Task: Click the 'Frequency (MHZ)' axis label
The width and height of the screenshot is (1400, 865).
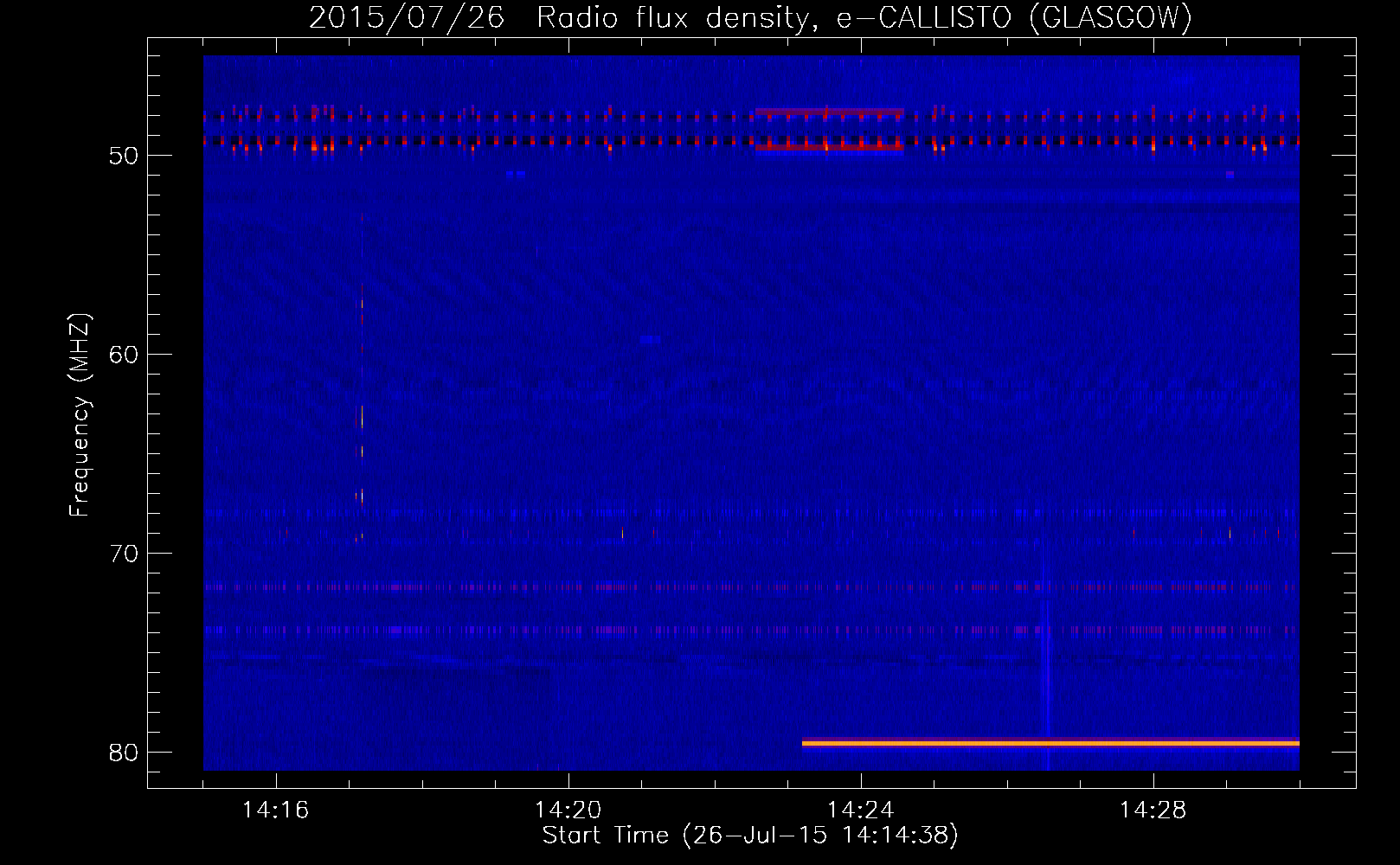Action: (x=79, y=415)
